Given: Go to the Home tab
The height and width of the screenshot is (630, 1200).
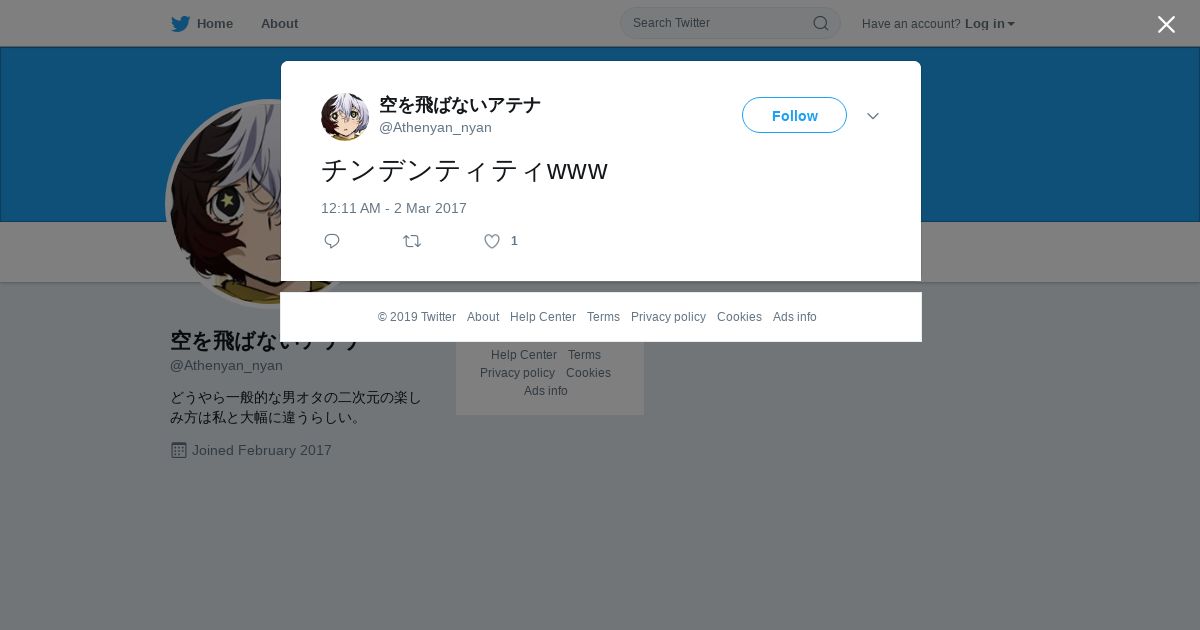Looking at the screenshot, I should 202,23.
